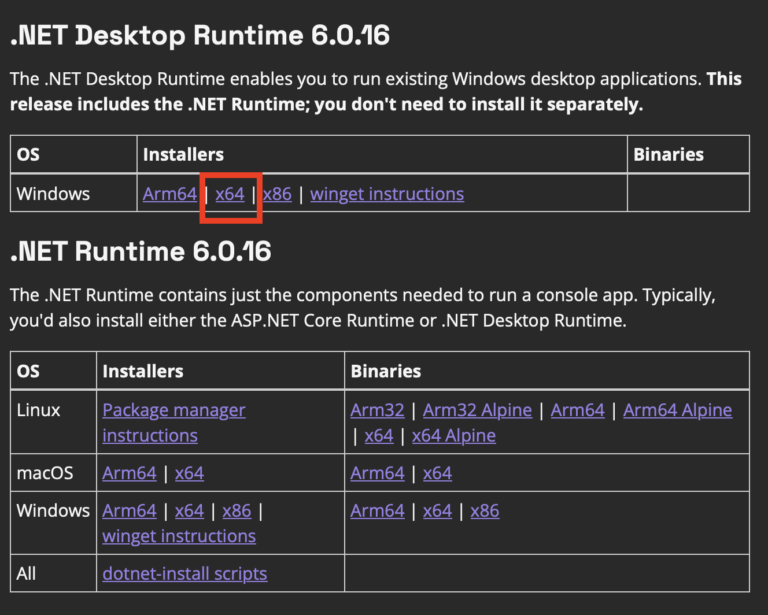Download macOS Arm64 binary for .NET Runtime
Image resolution: width=768 pixels, height=615 pixels.
(x=378, y=473)
